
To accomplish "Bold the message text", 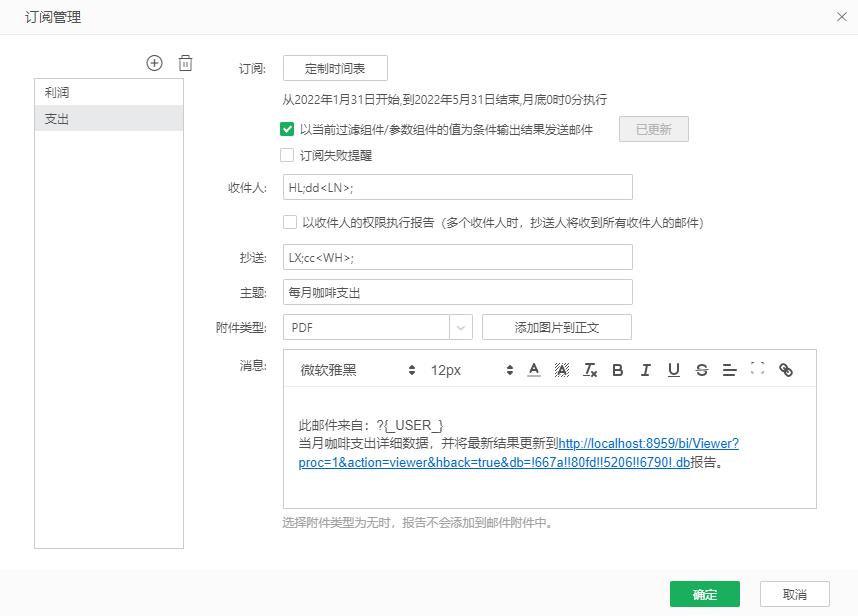I will click(617, 369).
